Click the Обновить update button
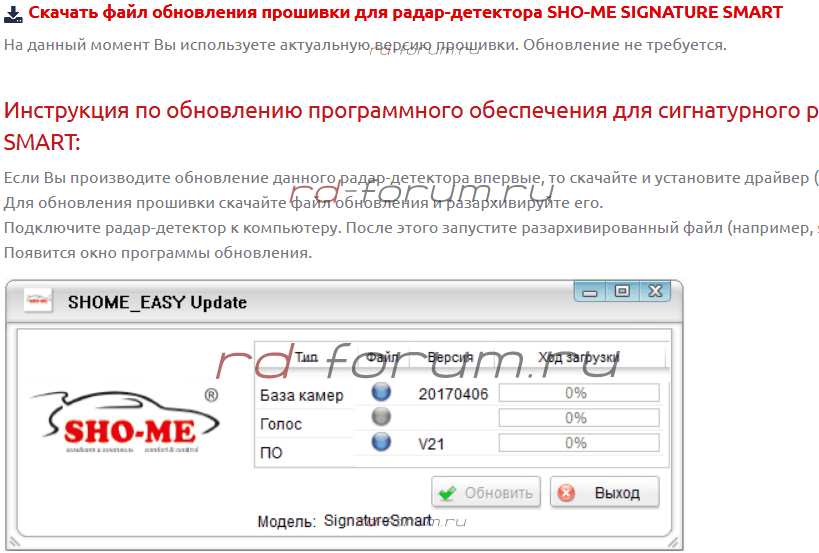This screenshot has width=819, height=553. tap(486, 492)
